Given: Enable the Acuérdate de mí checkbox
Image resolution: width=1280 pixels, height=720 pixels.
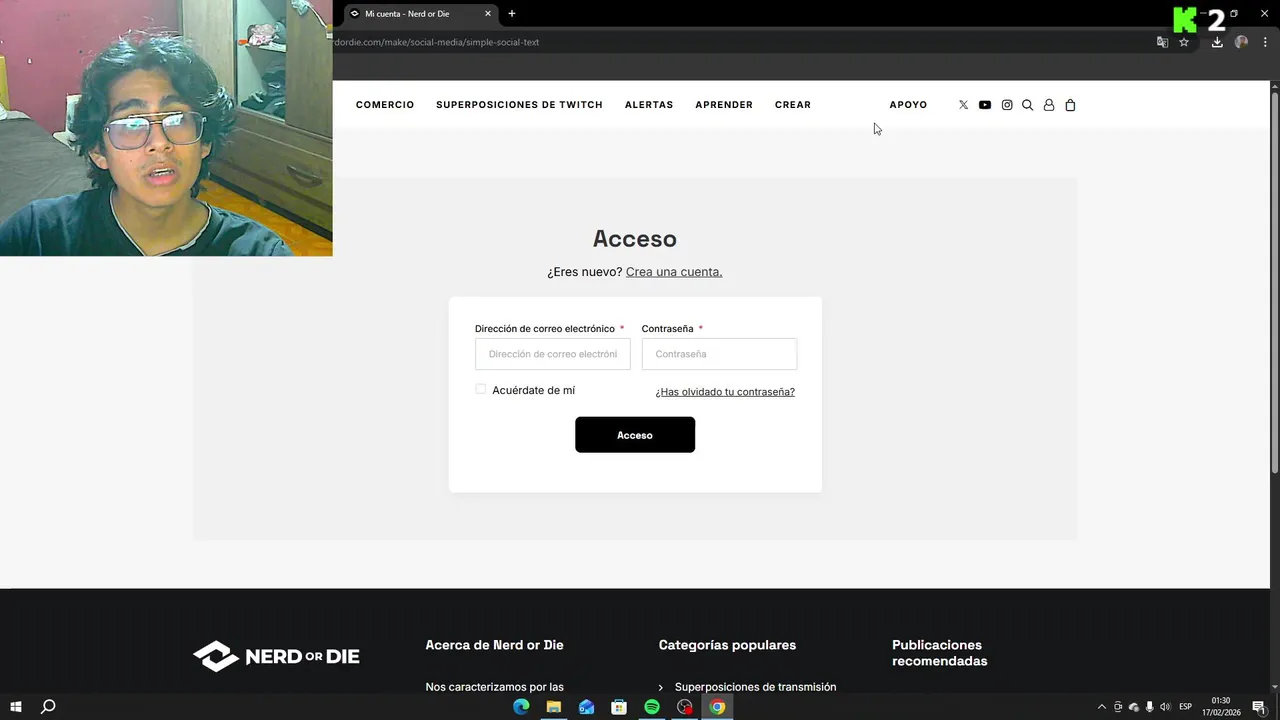Looking at the screenshot, I should coord(481,389).
